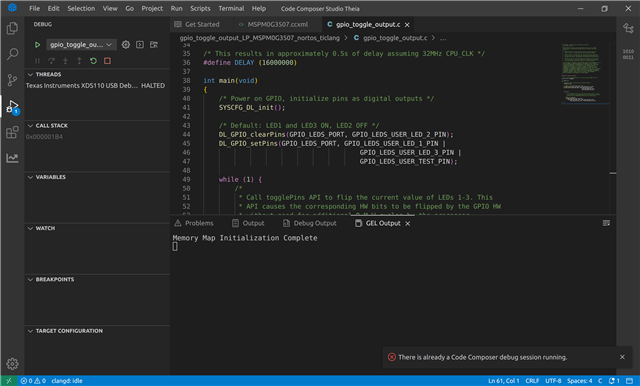
Task: Open the graph/chart view in activity bar
Action: [12, 158]
